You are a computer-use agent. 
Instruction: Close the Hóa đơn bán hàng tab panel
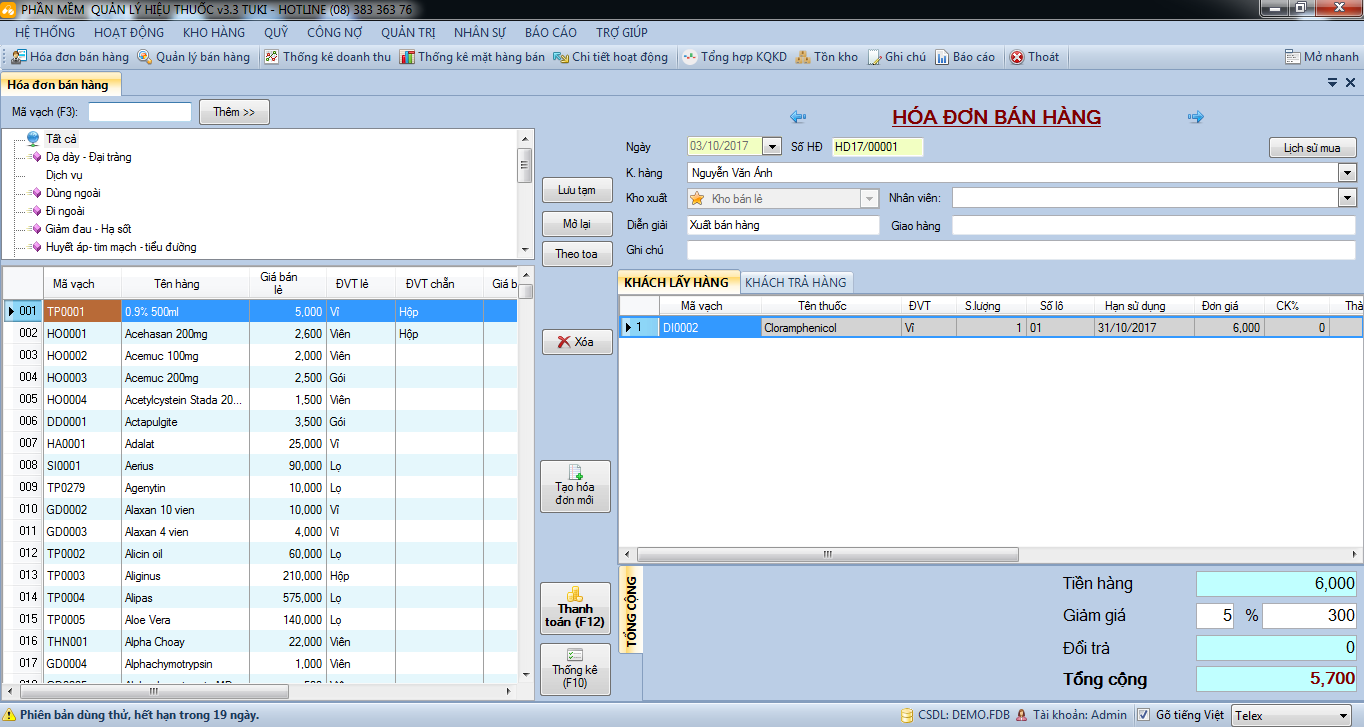coord(1350,83)
